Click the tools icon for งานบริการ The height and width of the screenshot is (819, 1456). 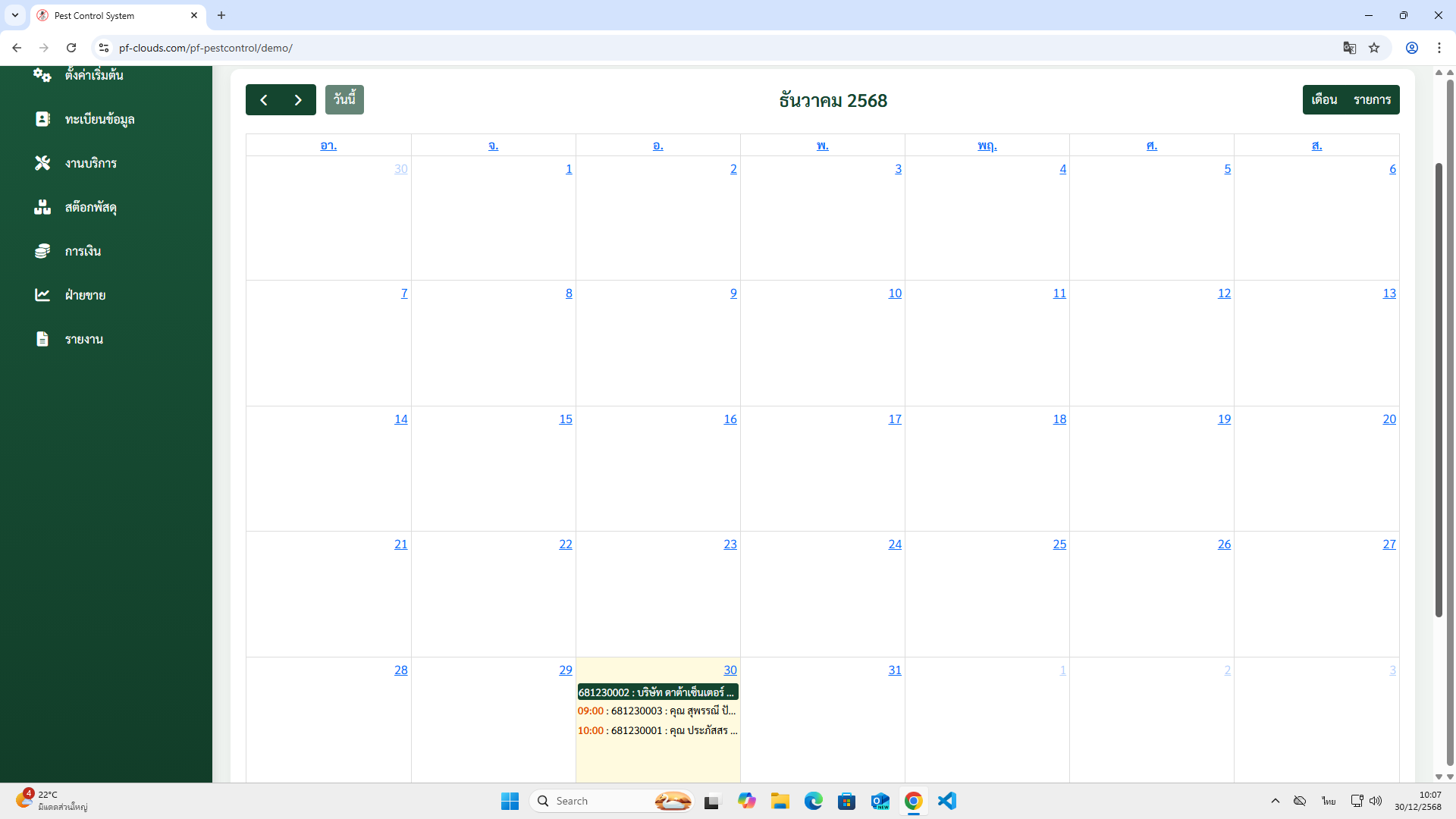tap(42, 163)
